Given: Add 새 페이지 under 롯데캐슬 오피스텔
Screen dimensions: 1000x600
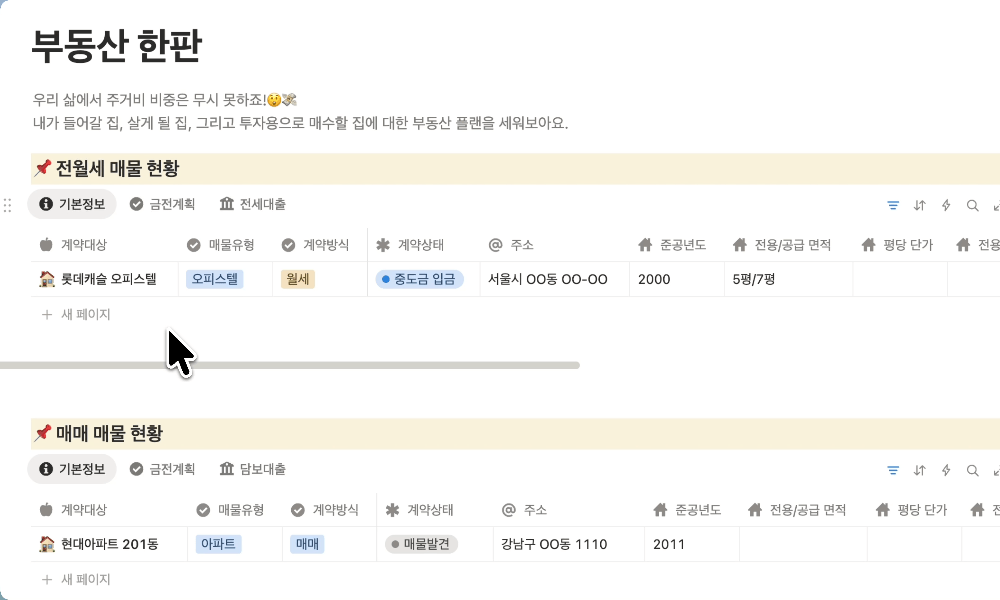Looking at the screenshot, I should (76, 314).
